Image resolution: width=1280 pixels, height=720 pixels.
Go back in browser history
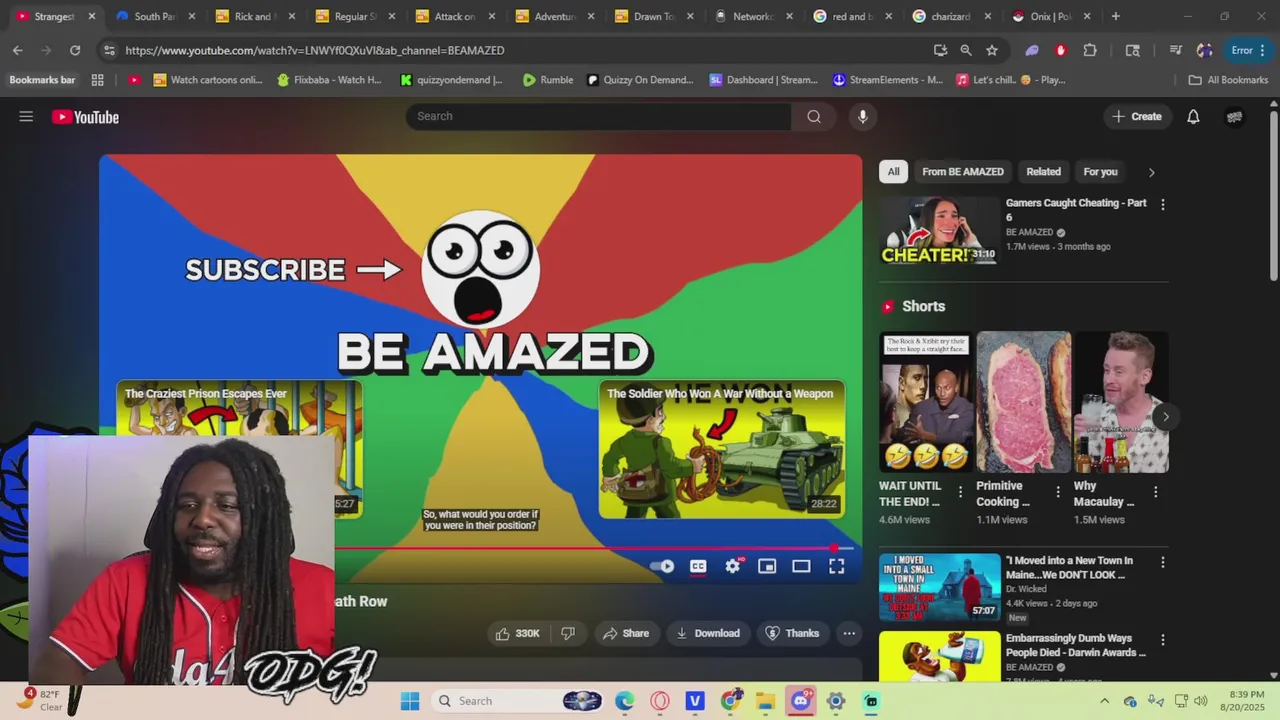(x=18, y=50)
